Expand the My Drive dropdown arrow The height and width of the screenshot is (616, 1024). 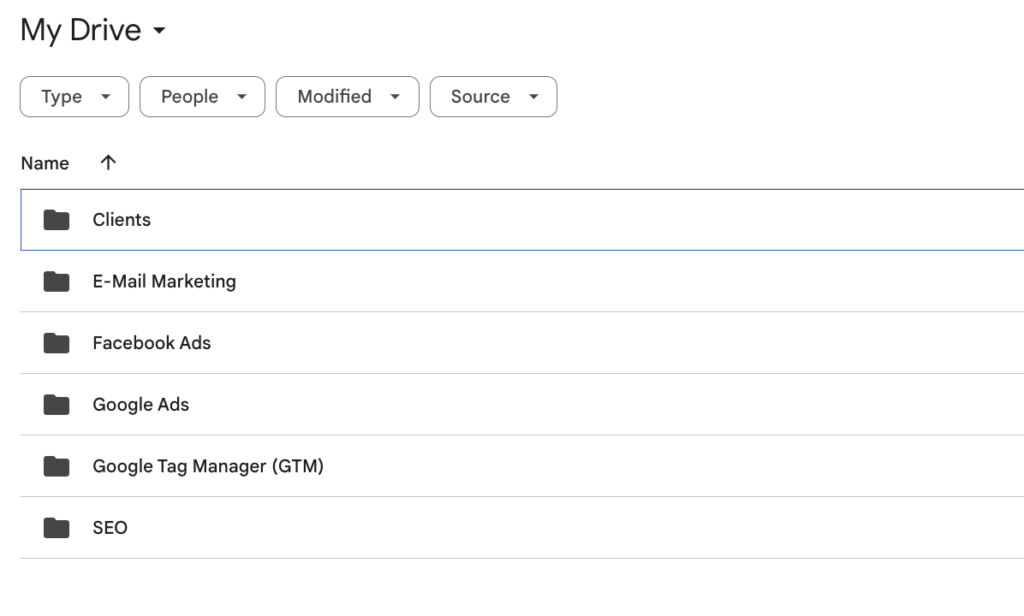159,31
